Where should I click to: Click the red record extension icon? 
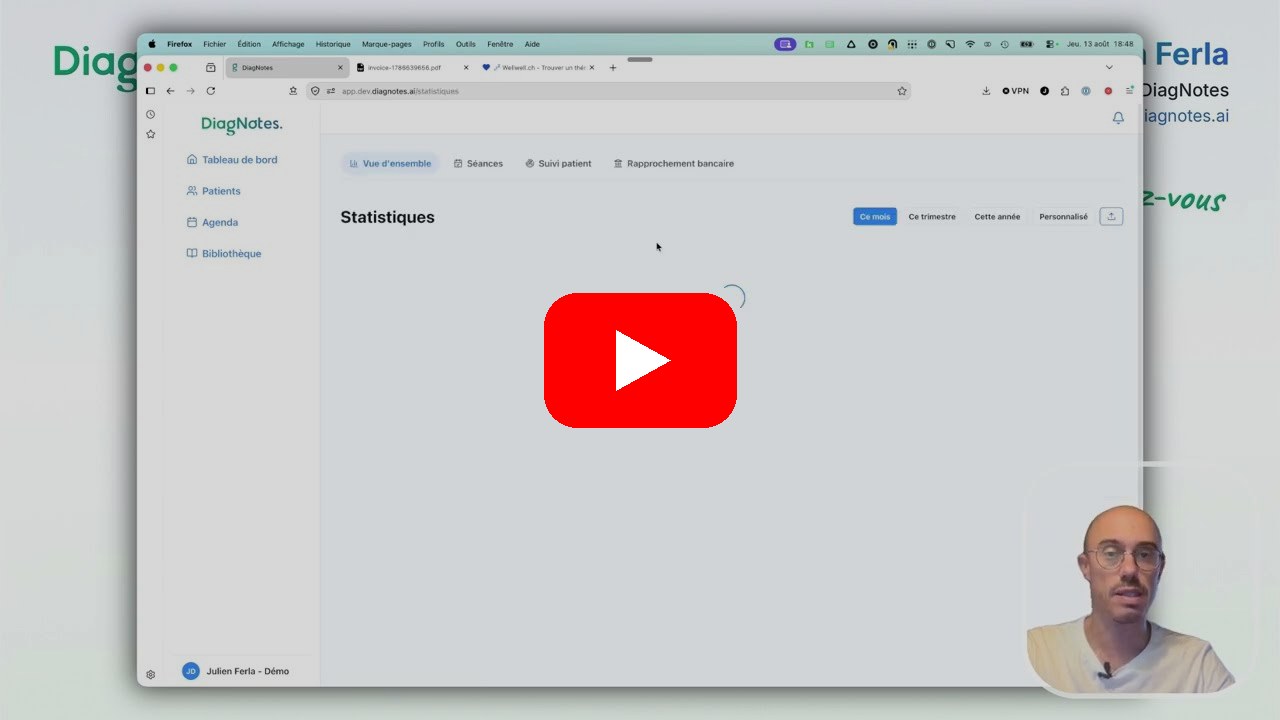pos(1108,91)
